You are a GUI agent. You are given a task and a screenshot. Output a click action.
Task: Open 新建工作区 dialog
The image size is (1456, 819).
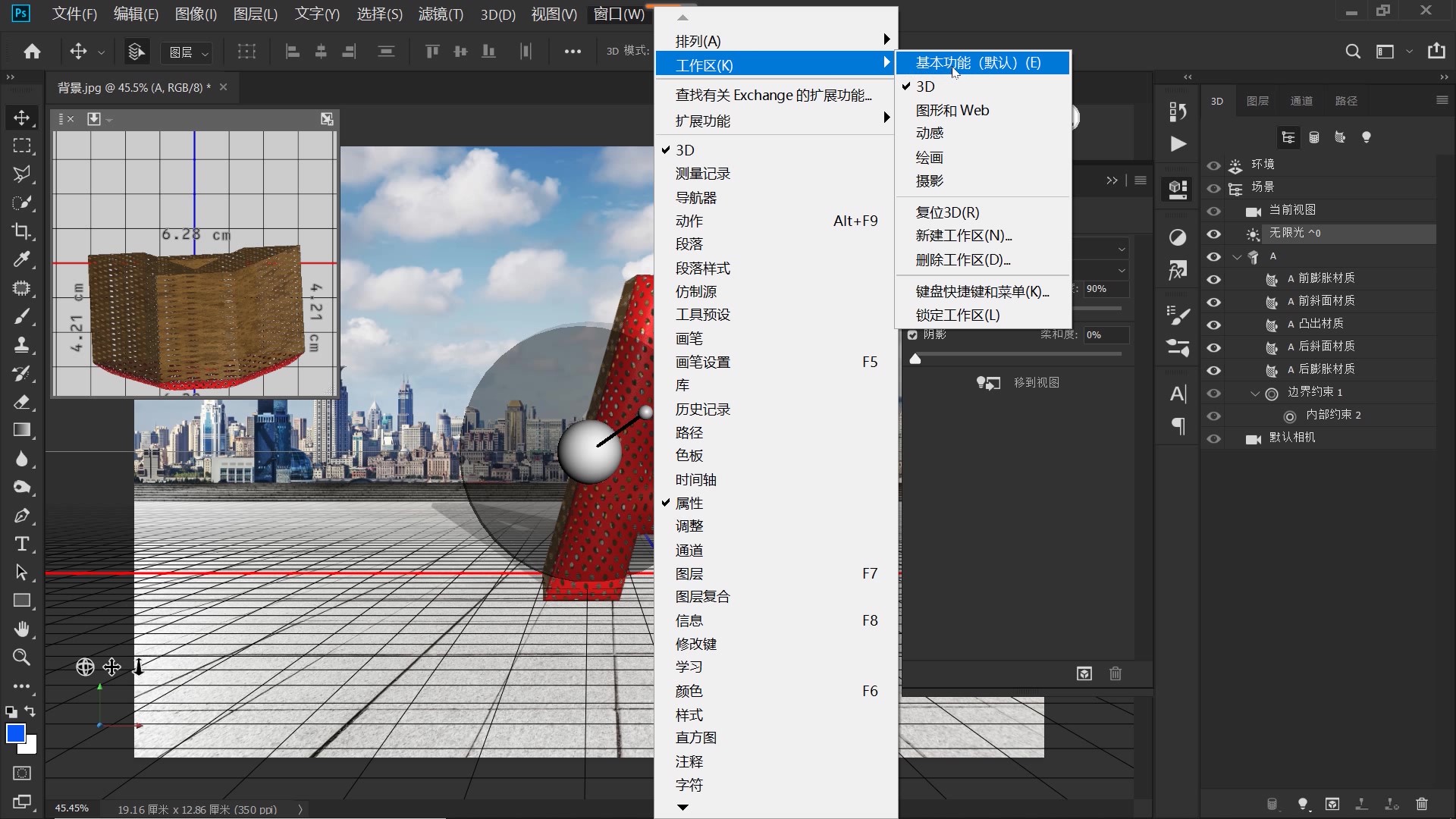coord(962,235)
